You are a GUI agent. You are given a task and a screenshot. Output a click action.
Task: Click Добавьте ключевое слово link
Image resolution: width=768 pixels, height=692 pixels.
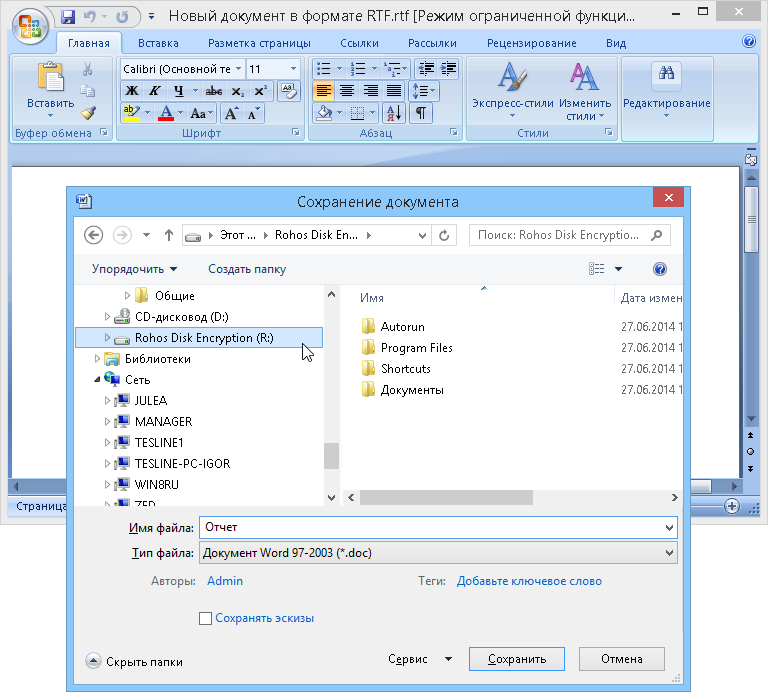point(529,581)
